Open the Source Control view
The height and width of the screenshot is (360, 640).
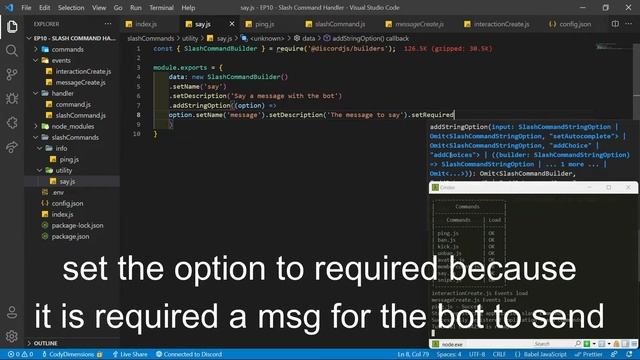pyautogui.click(x=12, y=74)
